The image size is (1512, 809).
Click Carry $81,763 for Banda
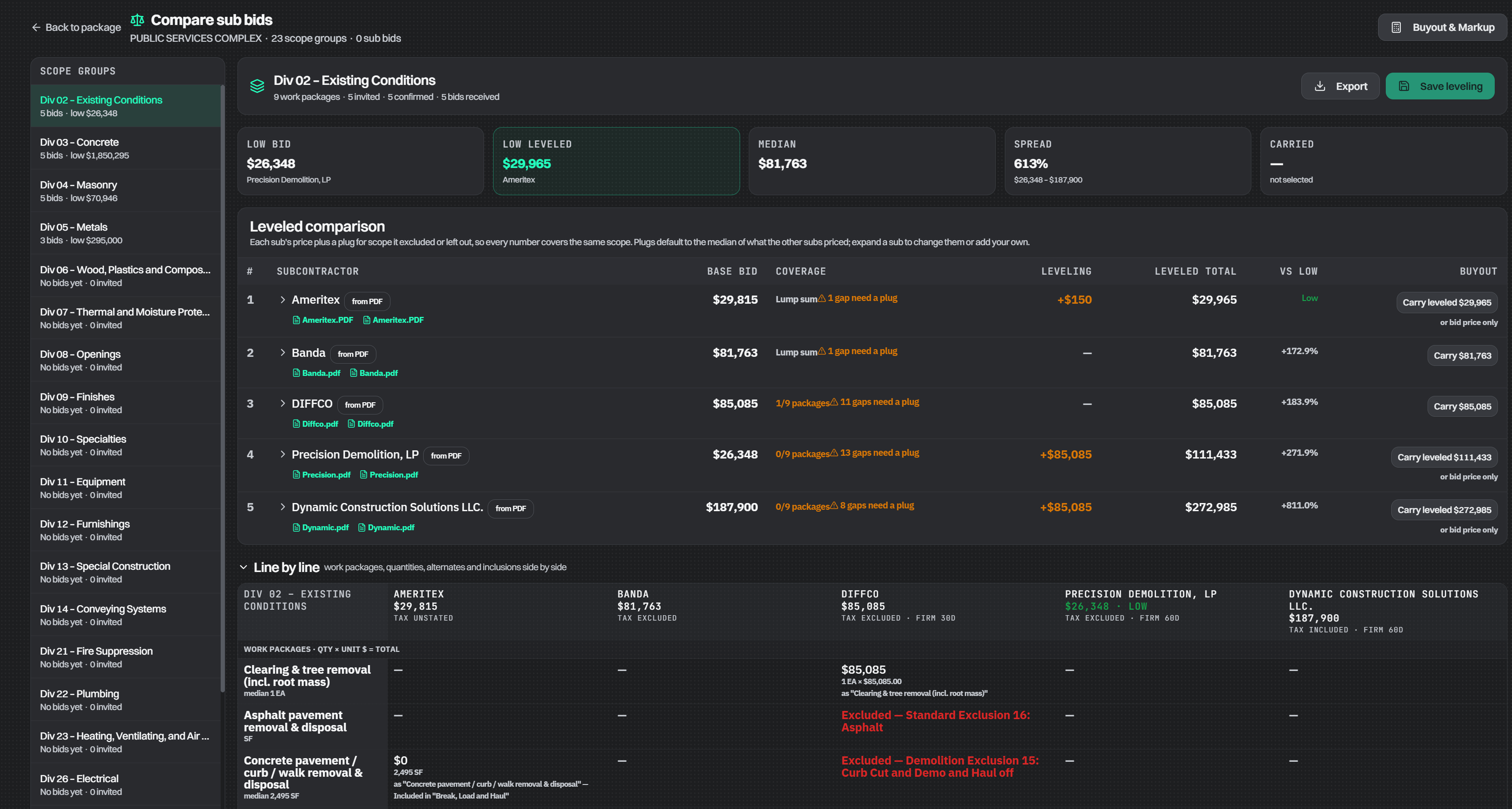pos(1462,355)
